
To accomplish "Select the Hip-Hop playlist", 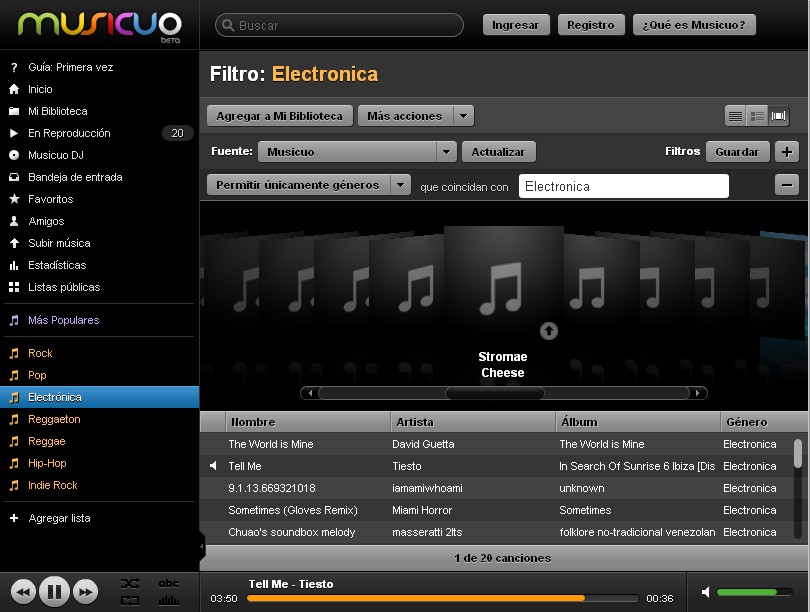I will 100,463.
